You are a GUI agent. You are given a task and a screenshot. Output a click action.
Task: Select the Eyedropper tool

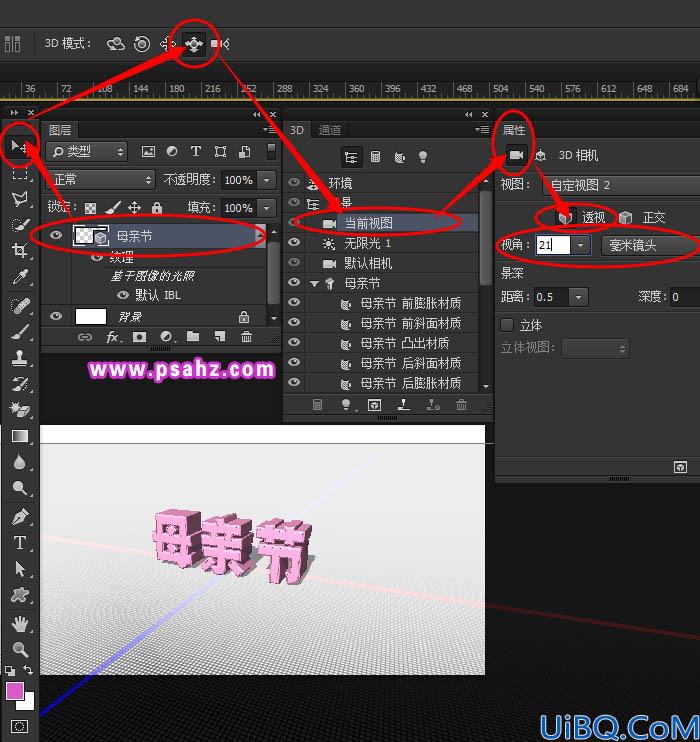tap(19, 277)
